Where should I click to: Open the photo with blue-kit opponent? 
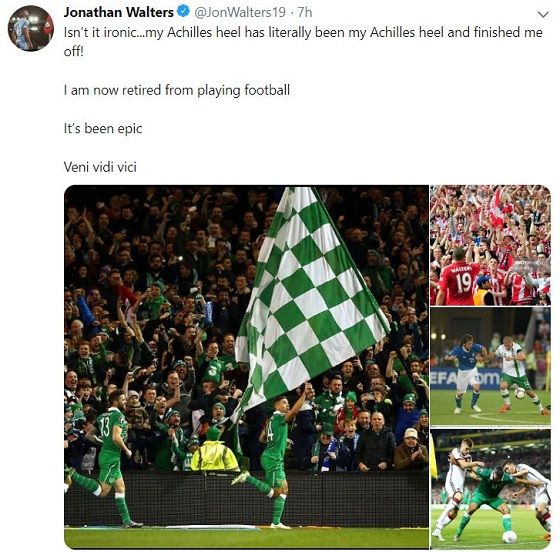tap(490, 367)
